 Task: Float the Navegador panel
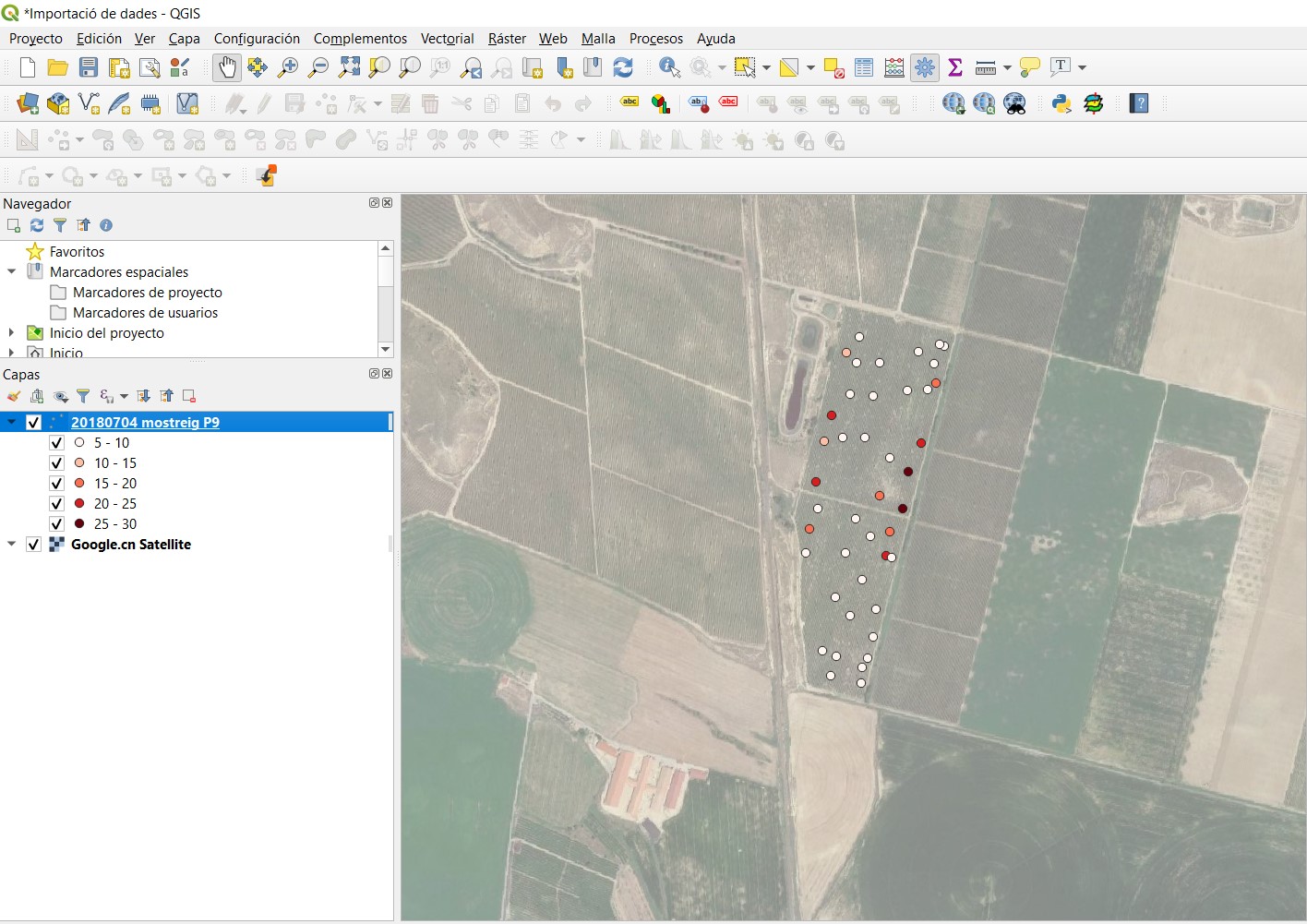pyautogui.click(x=374, y=203)
